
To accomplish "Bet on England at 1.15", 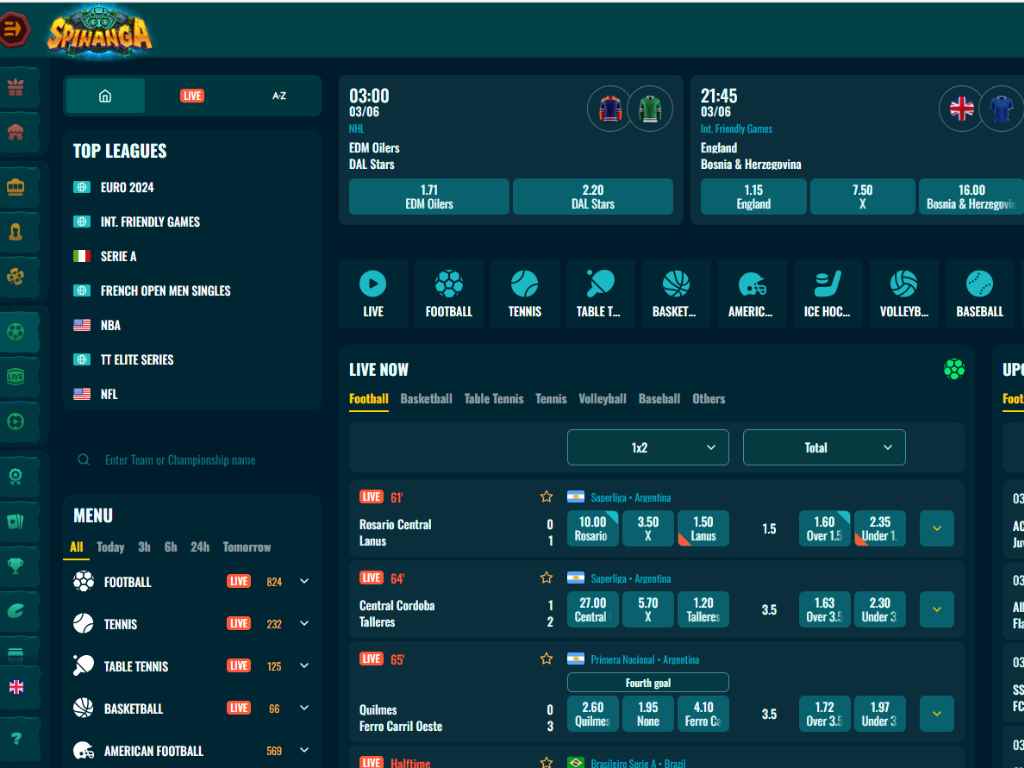I will click(x=754, y=197).
